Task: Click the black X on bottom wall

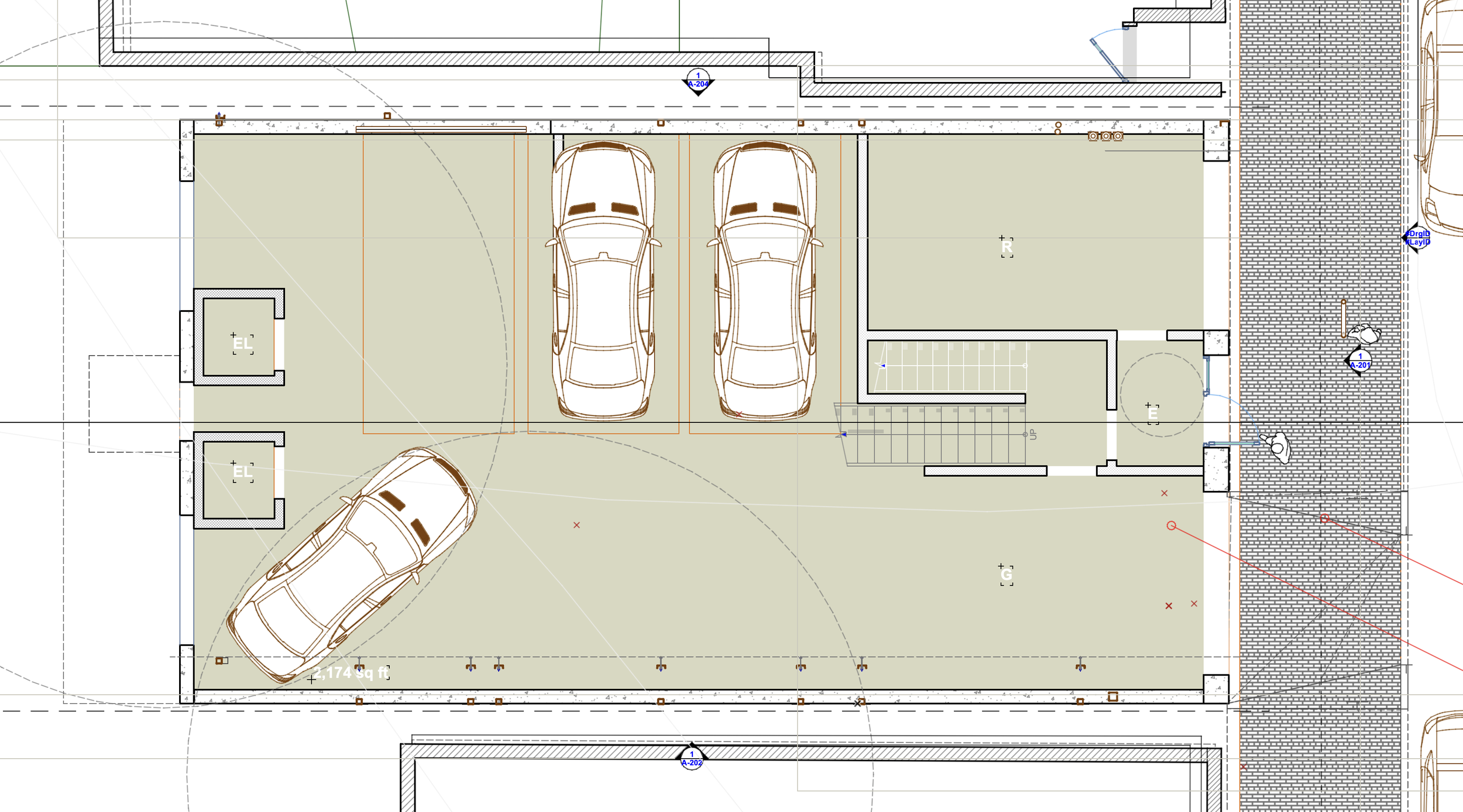Action: coord(857,703)
